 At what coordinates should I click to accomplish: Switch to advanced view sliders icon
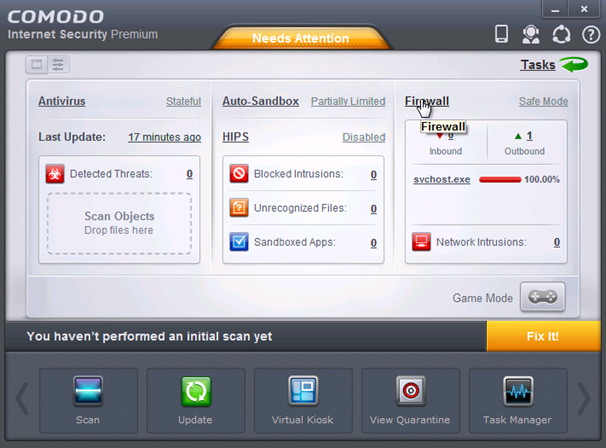click(x=58, y=65)
